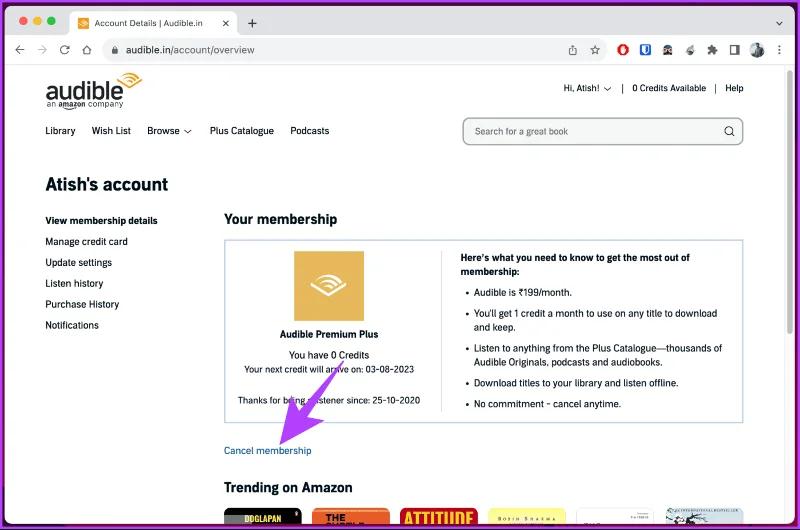The width and height of the screenshot is (800, 530).
Task: Click the Atish's account heading
Action: [x=107, y=185]
